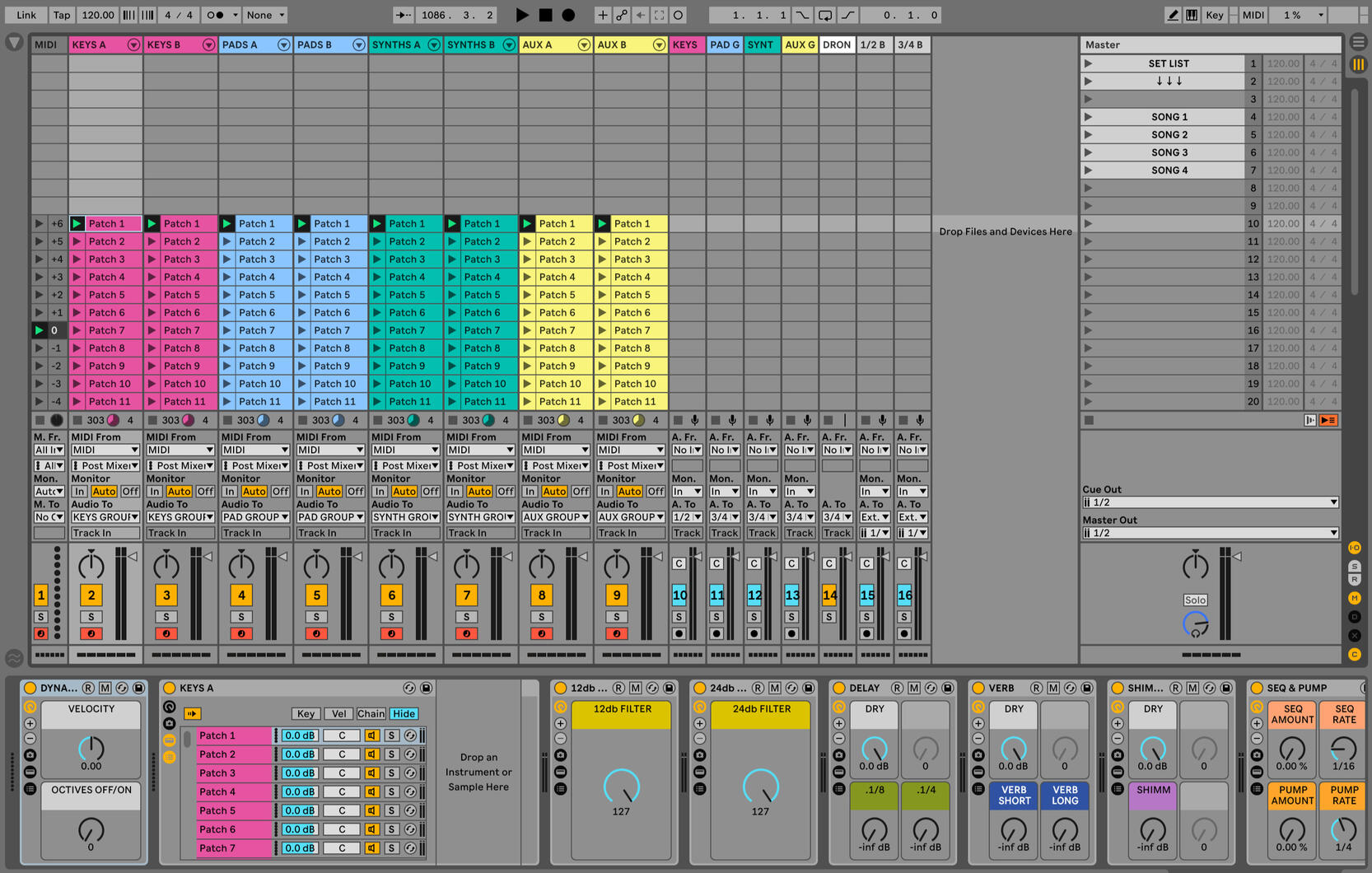Click the 12db FILTER macro knob

(x=621, y=786)
